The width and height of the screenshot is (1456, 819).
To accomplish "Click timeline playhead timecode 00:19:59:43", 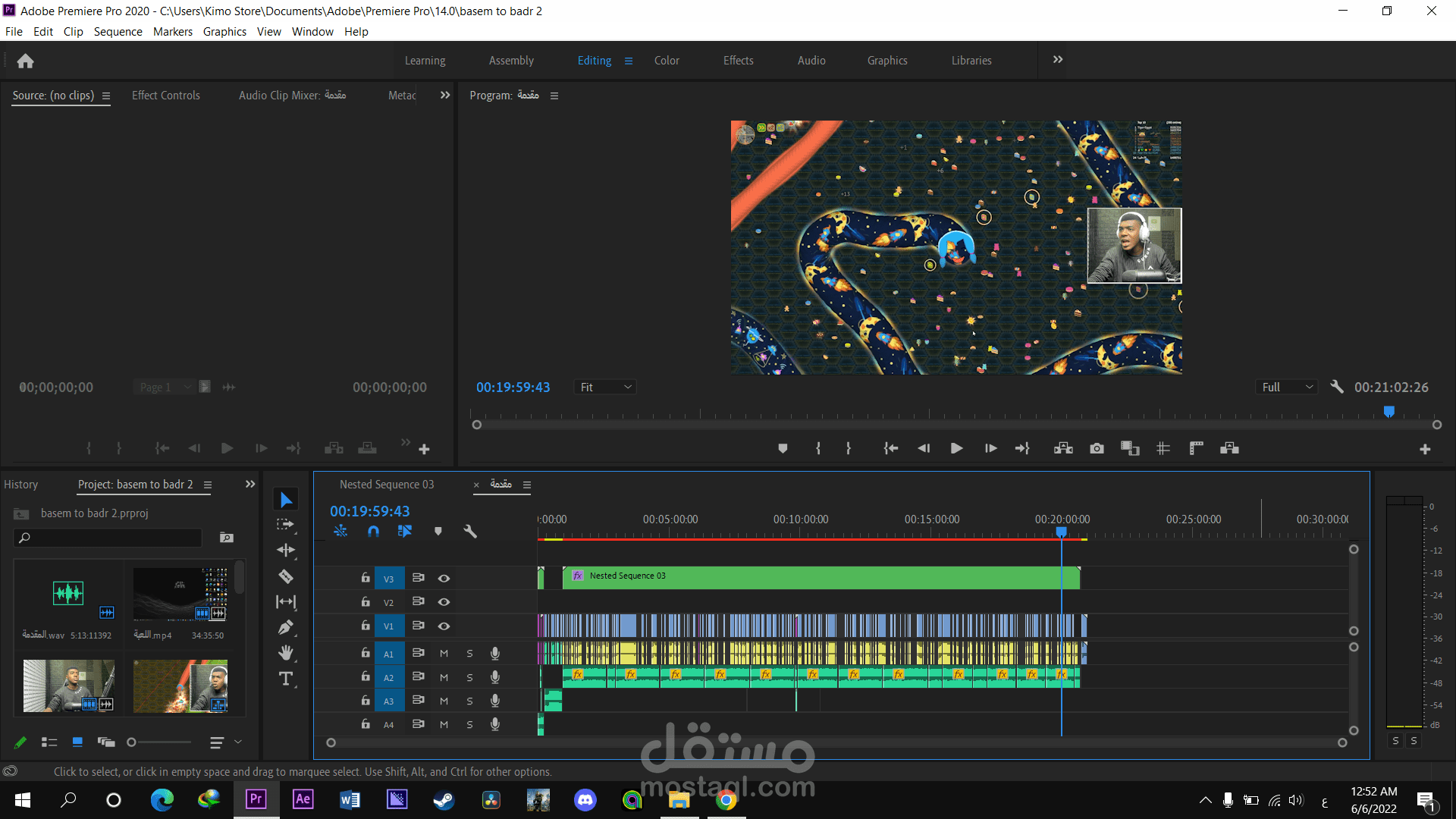I will [x=370, y=512].
